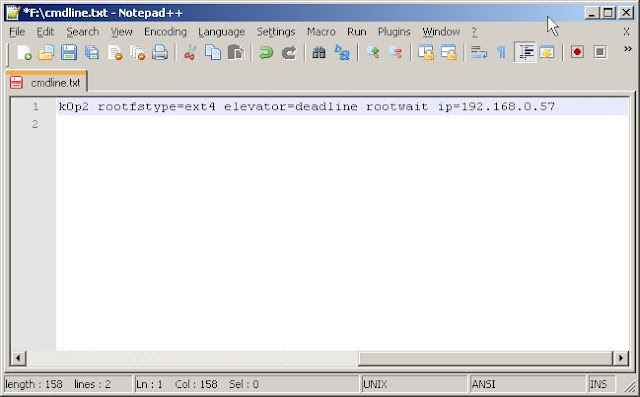
Task: Open the Encoding menu
Action: pyautogui.click(x=165, y=32)
